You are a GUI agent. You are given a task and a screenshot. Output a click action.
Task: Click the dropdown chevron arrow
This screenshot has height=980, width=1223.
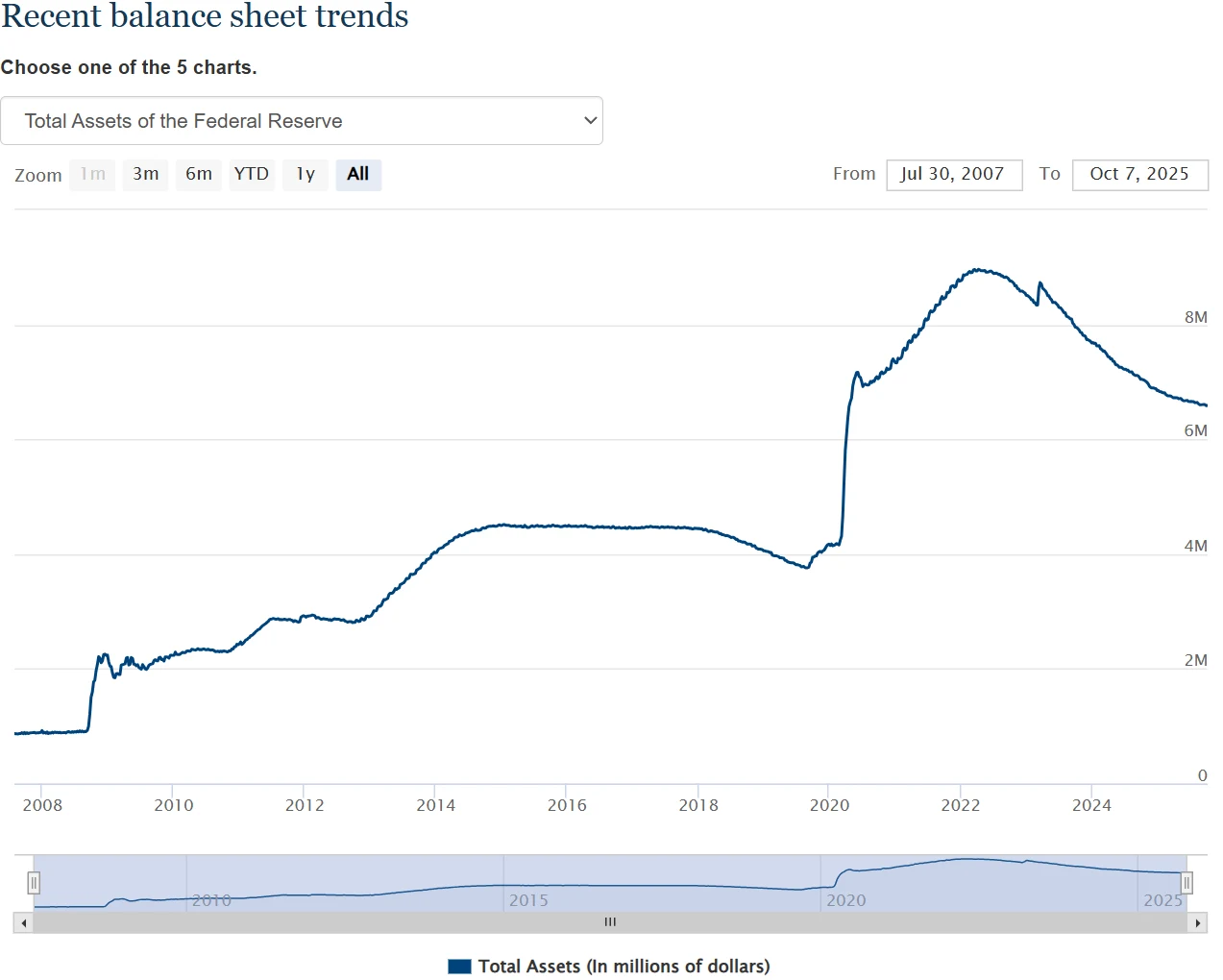[x=590, y=121]
